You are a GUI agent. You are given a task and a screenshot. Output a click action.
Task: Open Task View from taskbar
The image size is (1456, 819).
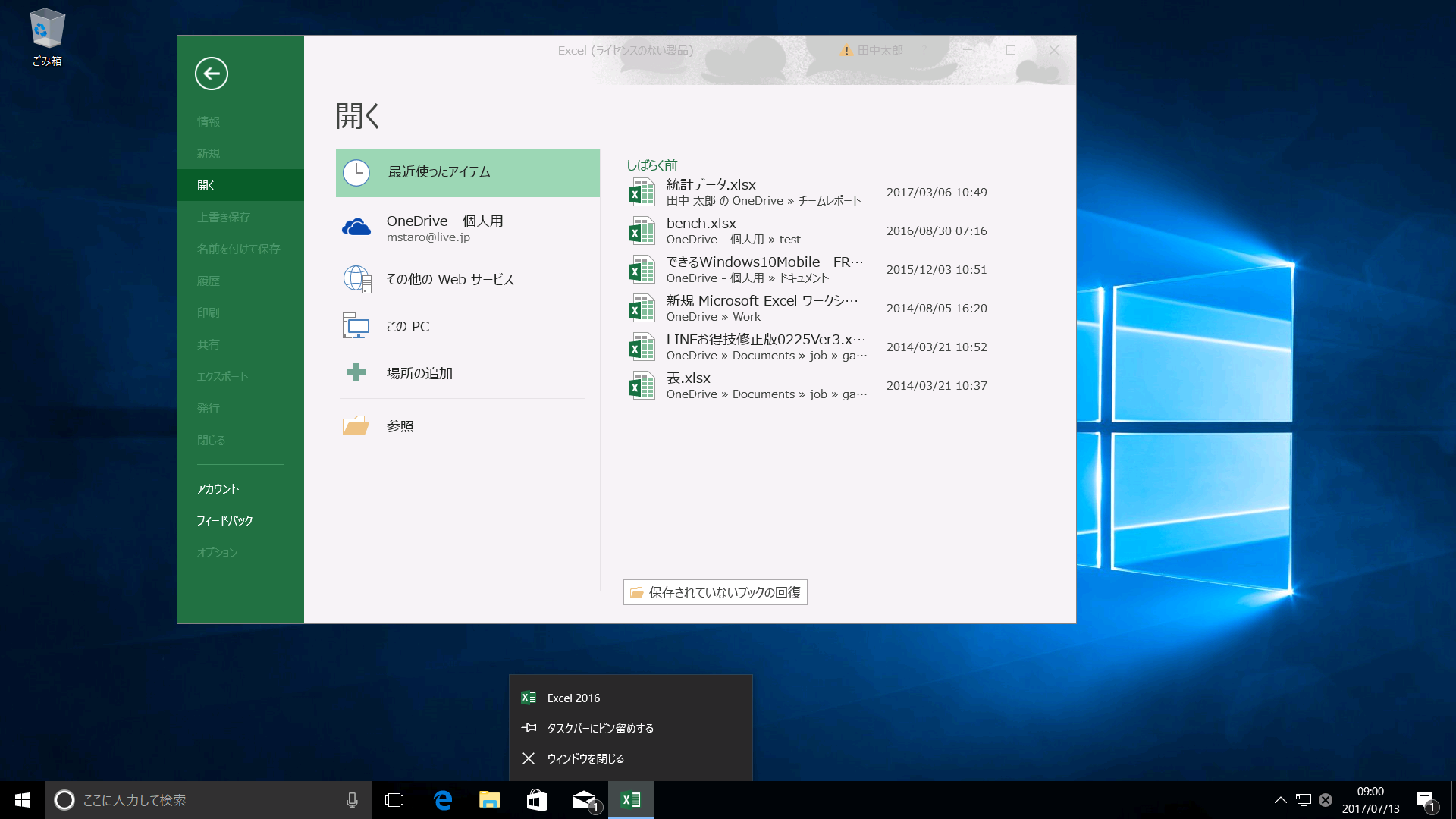point(394,800)
